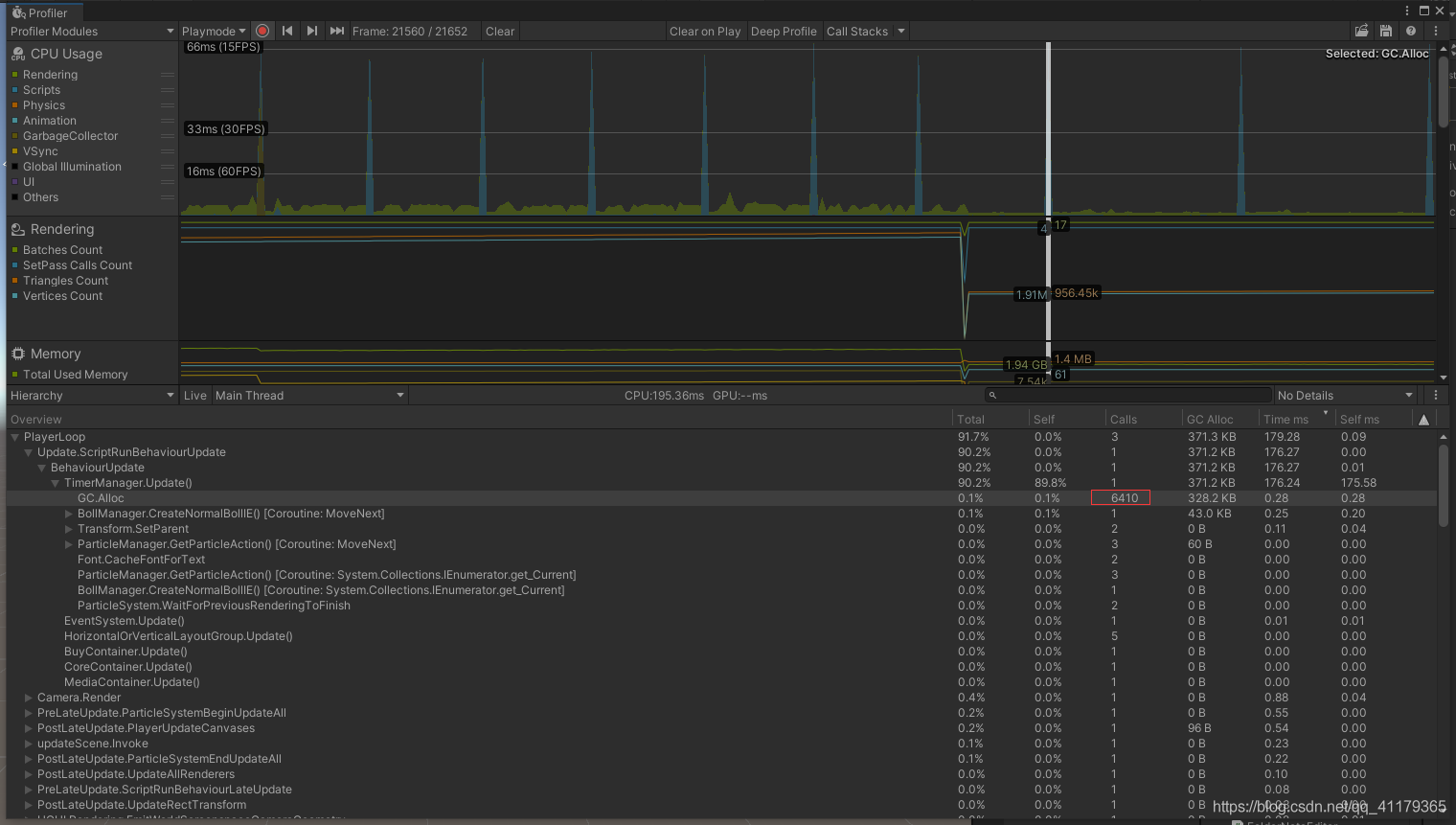The width and height of the screenshot is (1456, 825).
Task: Grab the Rendering category reorder handle
Action: (x=168, y=75)
